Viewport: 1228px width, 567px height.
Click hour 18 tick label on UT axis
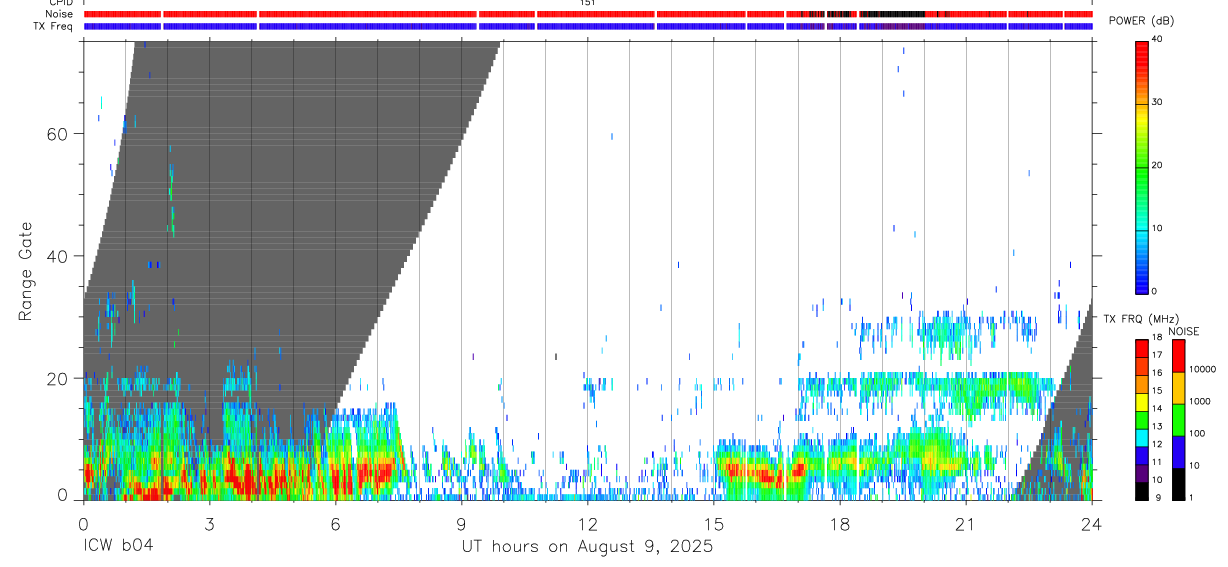(839, 523)
